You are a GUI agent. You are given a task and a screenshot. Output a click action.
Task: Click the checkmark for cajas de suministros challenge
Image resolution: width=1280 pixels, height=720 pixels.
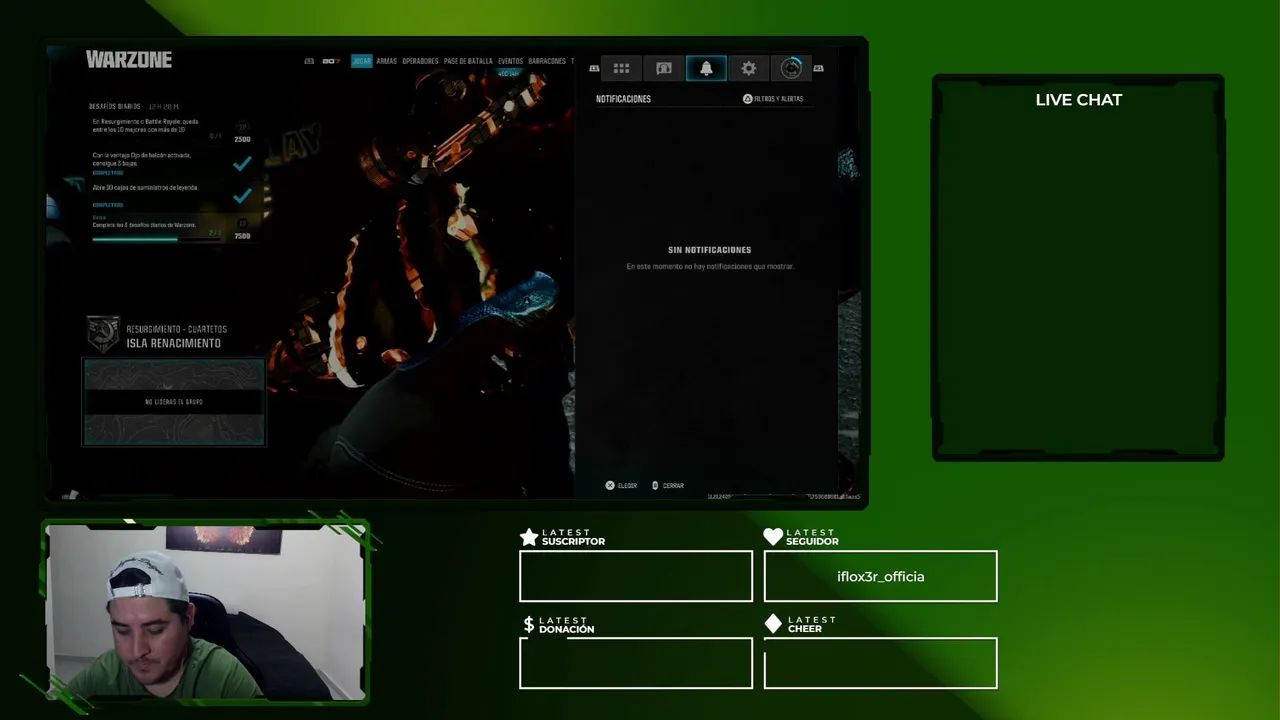242,196
